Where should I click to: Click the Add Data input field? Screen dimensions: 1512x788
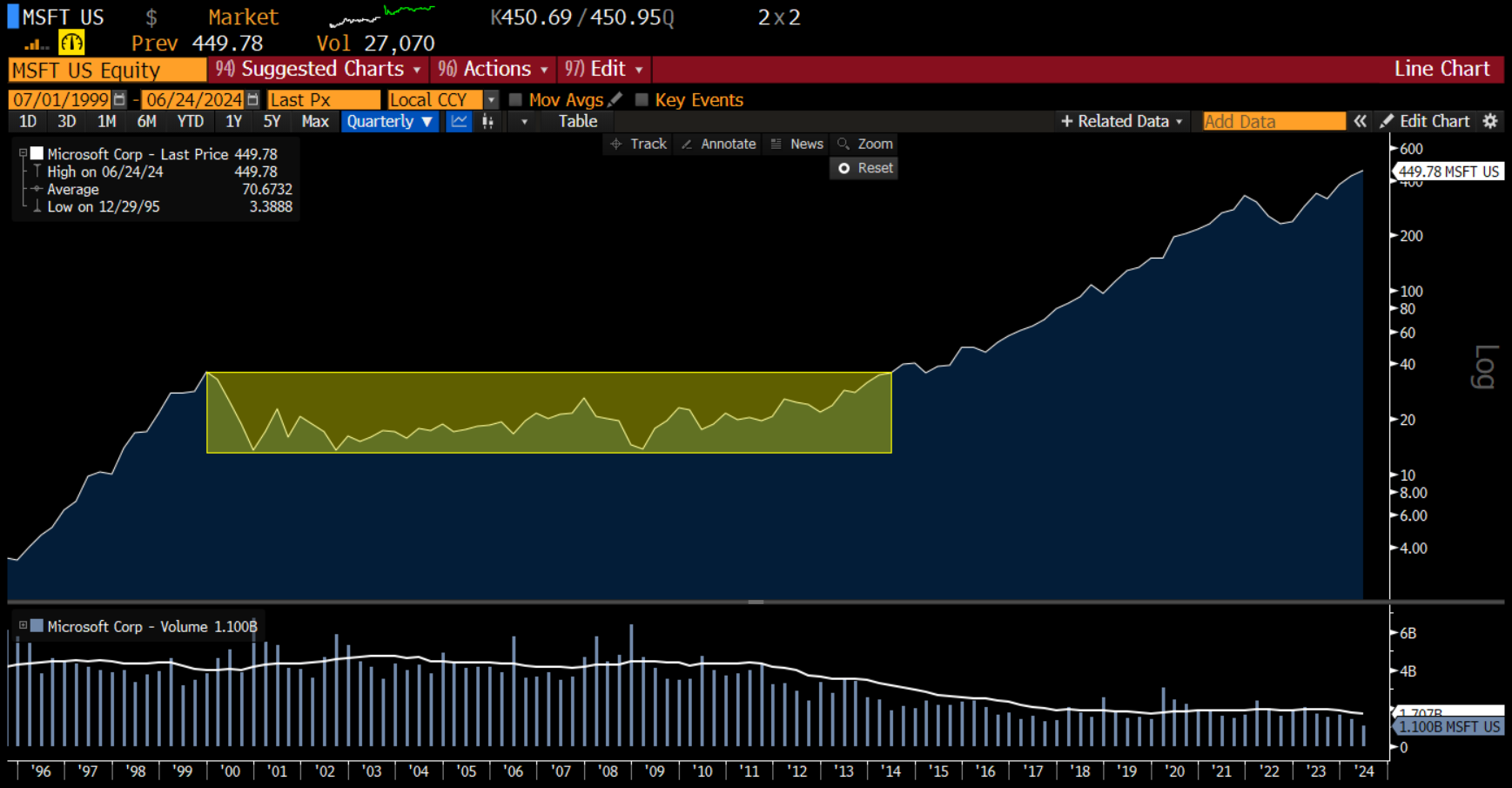[1273, 121]
